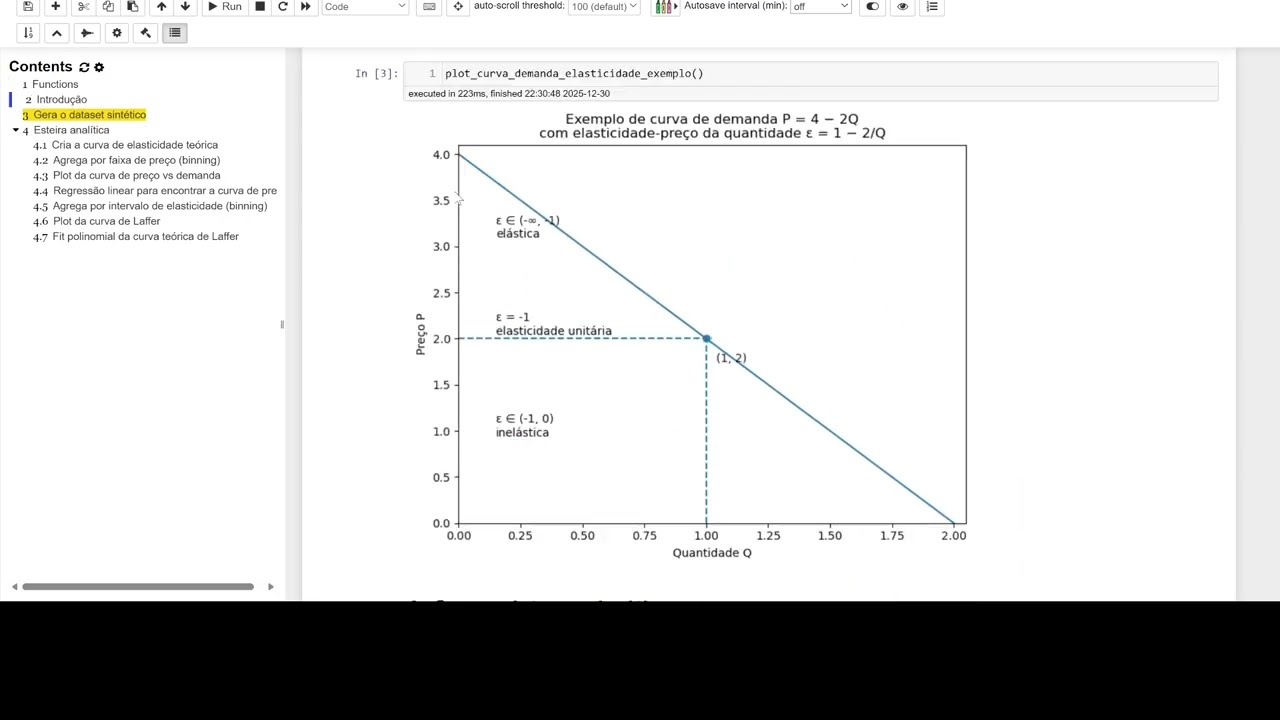Open Fit polinomial da curva teórica de Laffer

pos(146,236)
